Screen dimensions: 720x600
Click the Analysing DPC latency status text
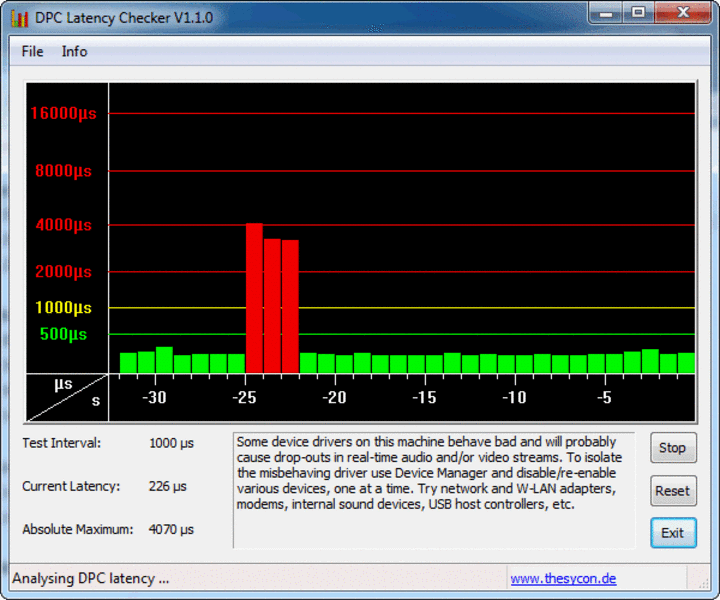coord(90,579)
